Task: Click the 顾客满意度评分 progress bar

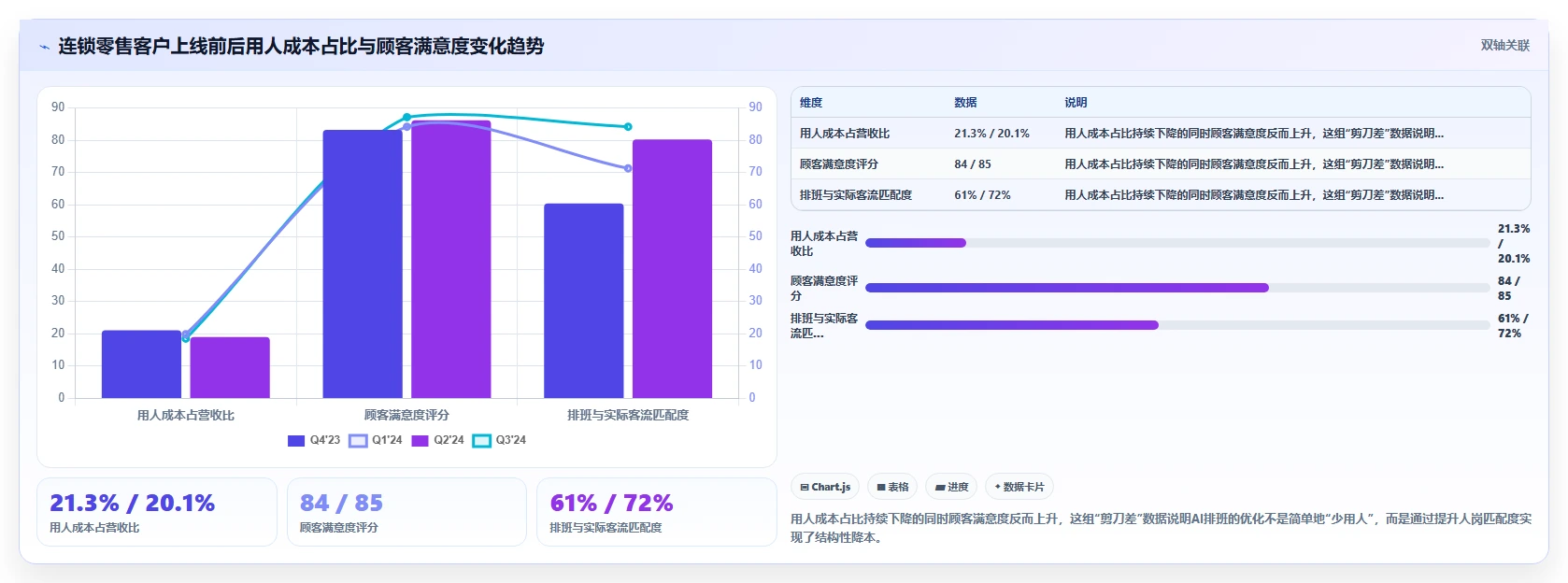Action: point(1177,288)
